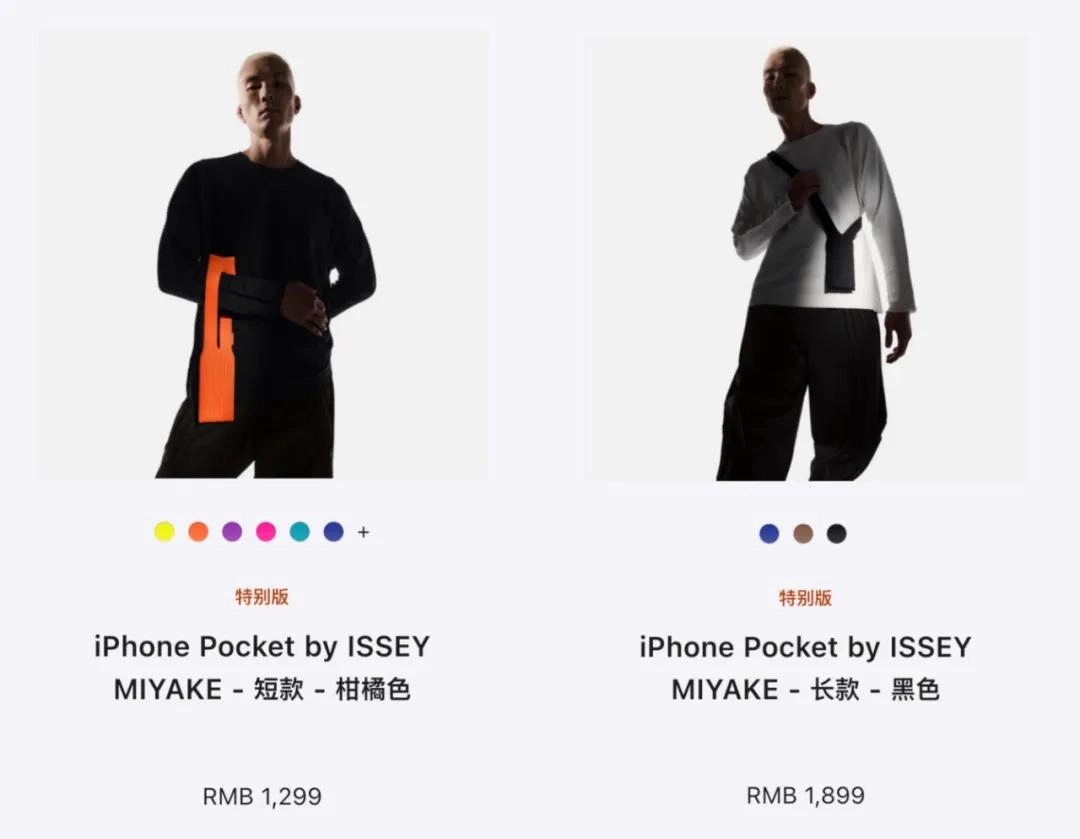This screenshot has height=839, width=1080.
Task: Select blue swatch under long-strap product
Action: [x=769, y=533]
